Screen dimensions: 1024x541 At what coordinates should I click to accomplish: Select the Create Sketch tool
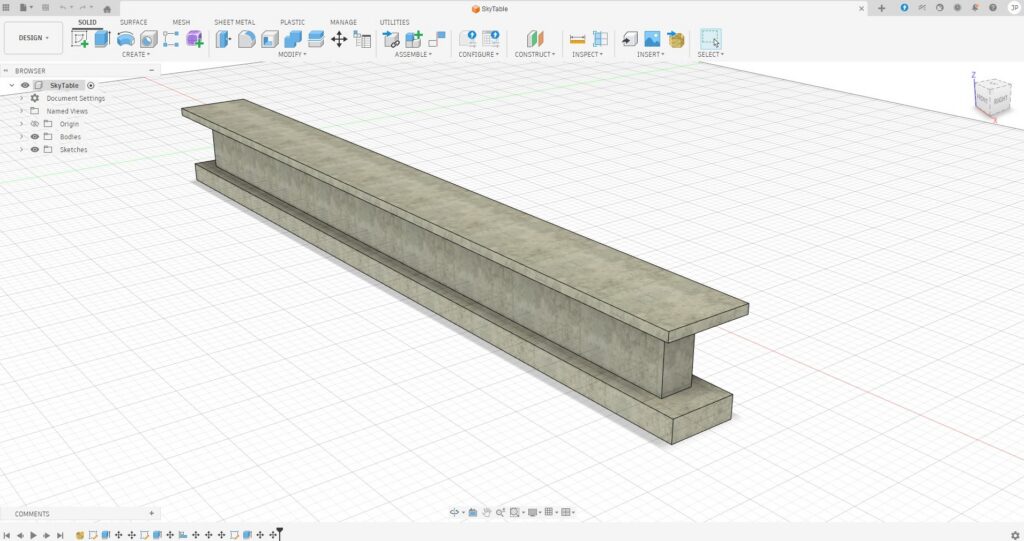tap(80, 39)
